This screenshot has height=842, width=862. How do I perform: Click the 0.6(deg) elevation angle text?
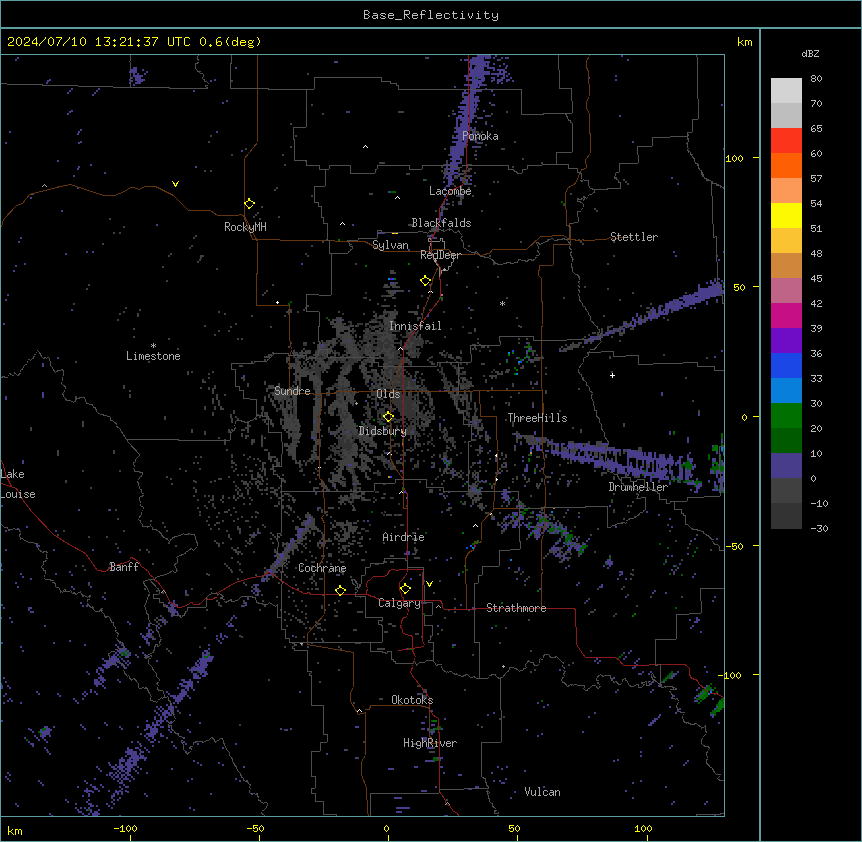coord(230,42)
